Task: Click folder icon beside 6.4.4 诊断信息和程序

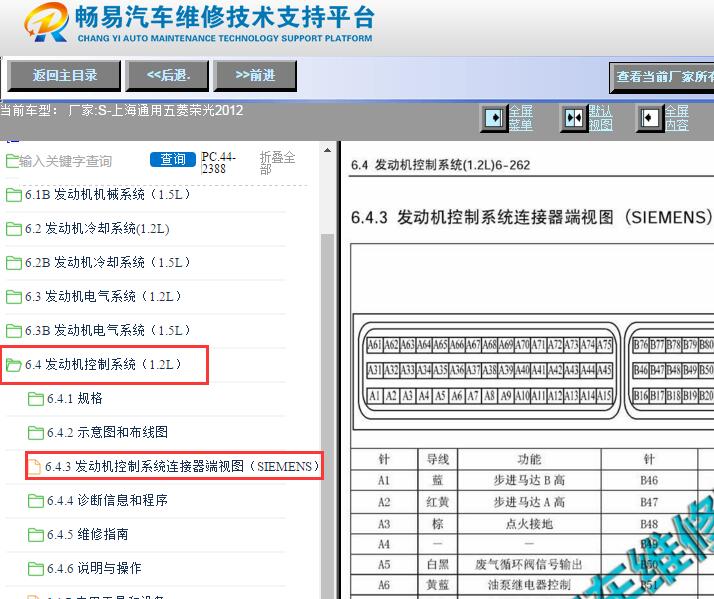Action: tap(36, 501)
